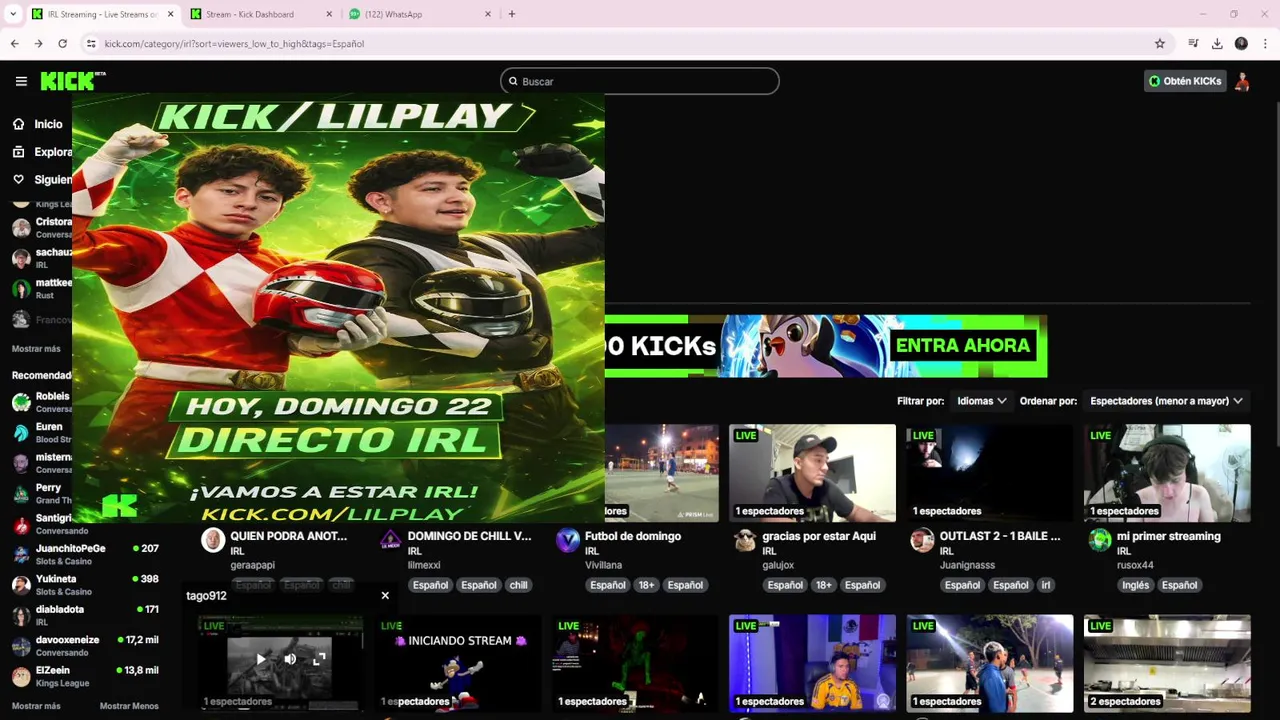Click Vivillana channel avatar
The width and height of the screenshot is (1280, 720).
567,541
